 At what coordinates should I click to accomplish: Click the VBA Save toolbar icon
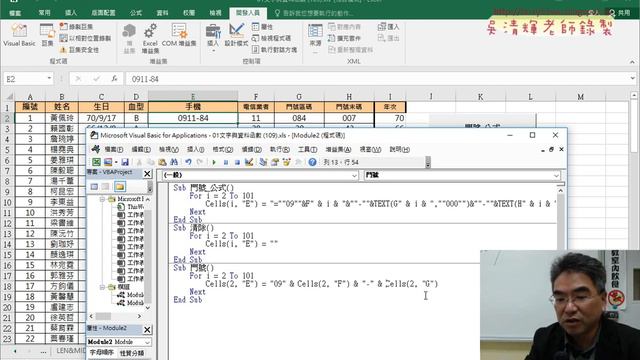125,162
